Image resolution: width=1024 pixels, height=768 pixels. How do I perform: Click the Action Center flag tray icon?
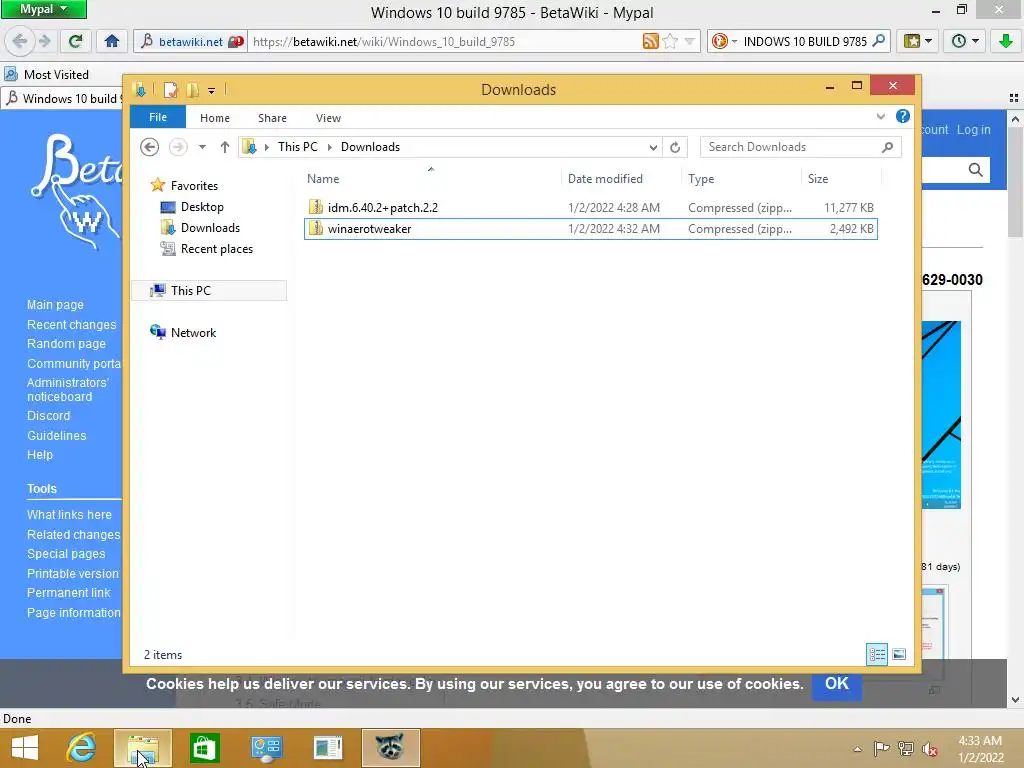[x=881, y=749]
